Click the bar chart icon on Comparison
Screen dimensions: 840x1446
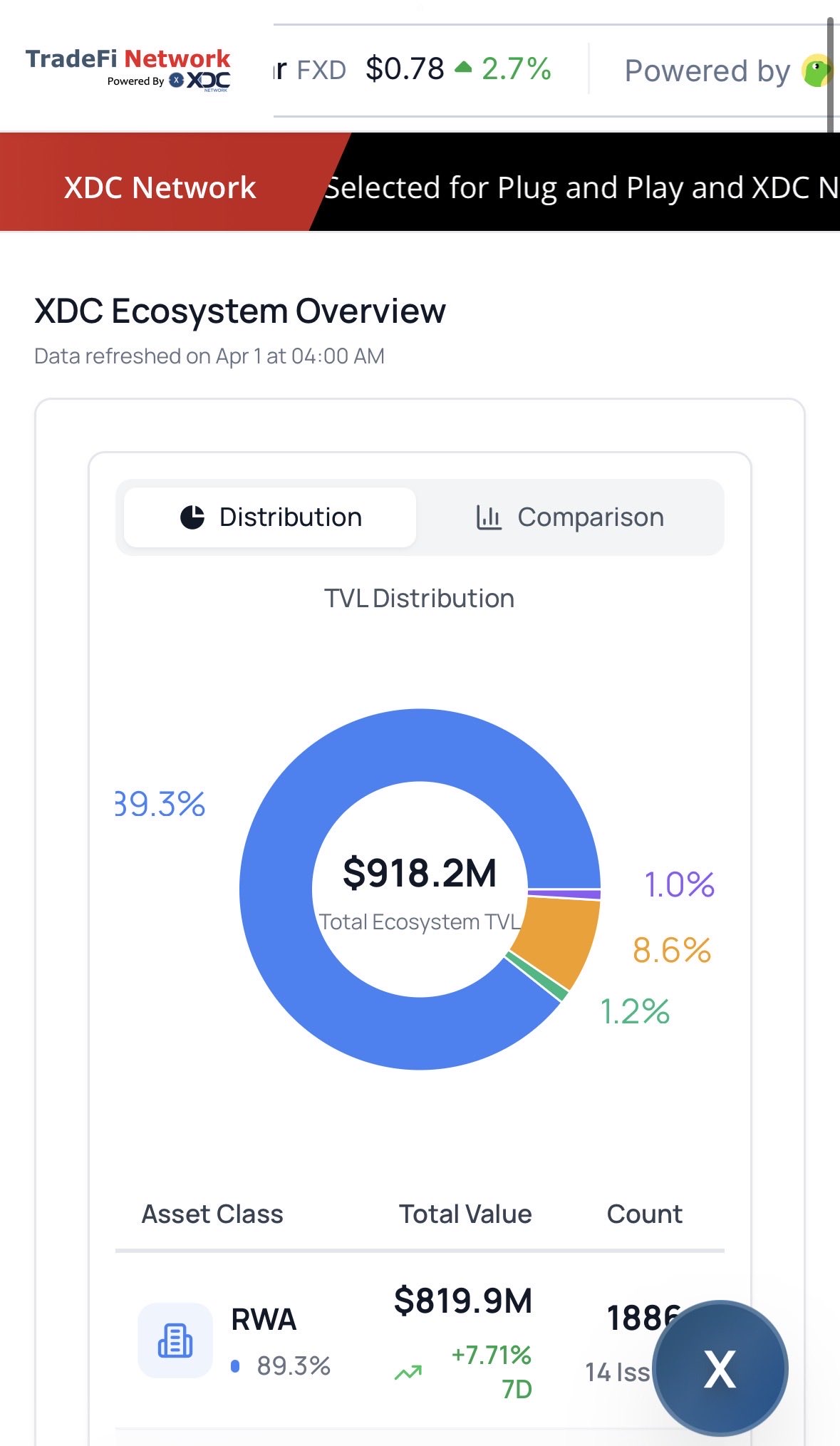pyautogui.click(x=489, y=517)
